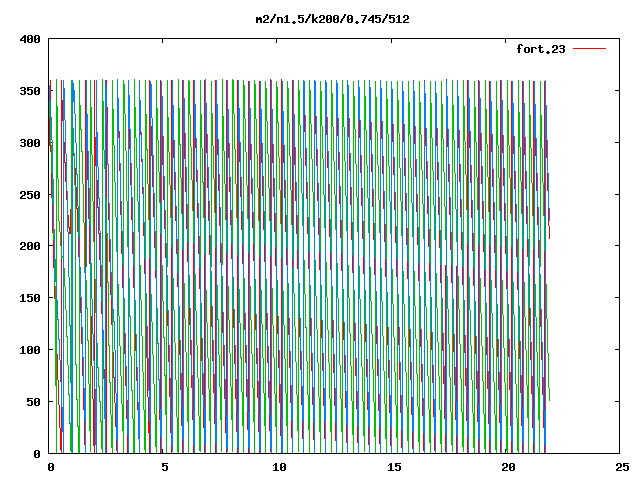The width and height of the screenshot is (640, 480).
Task: Click the x-axis label 20
Action: tap(508, 467)
